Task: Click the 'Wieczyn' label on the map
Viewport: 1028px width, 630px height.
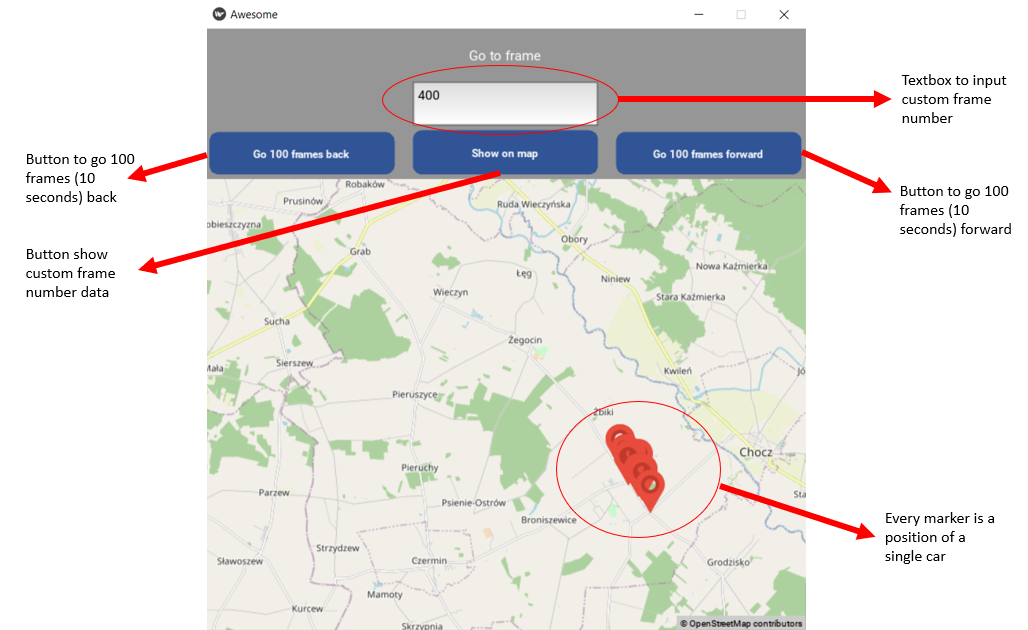Action: [450, 292]
